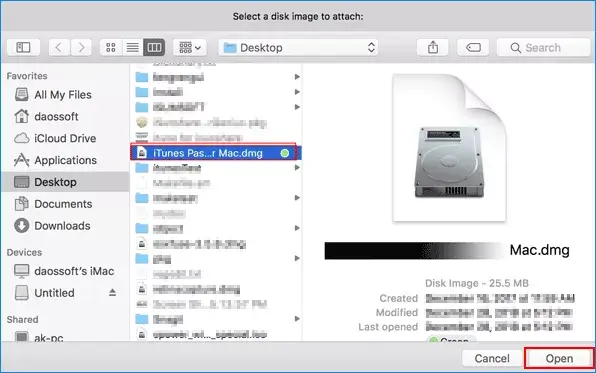Click the Favorites section header

pyautogui.click(x=27, y=76)
